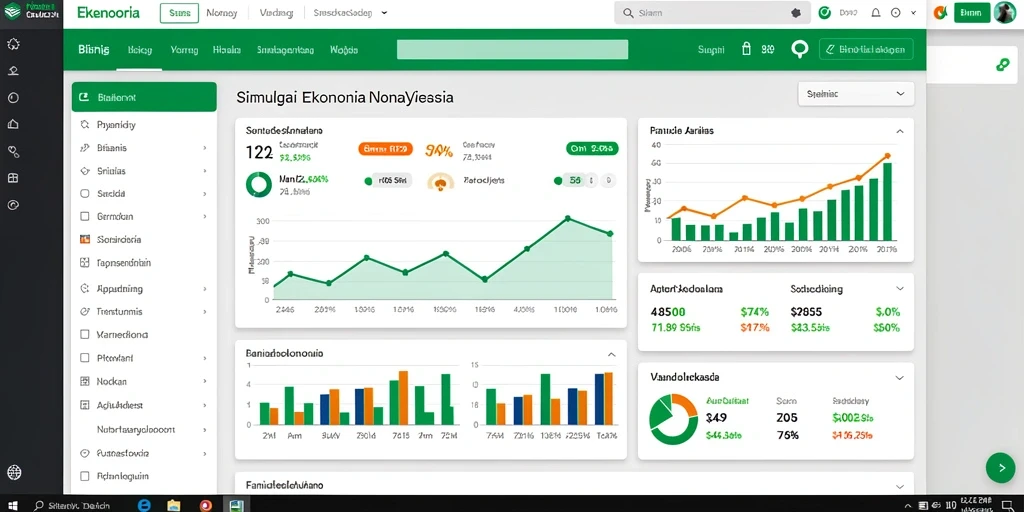Viewport: 1024px width, 512px height.
Task: Expand the Btiaanis sidebar item chevron
Action: (204, 148)
